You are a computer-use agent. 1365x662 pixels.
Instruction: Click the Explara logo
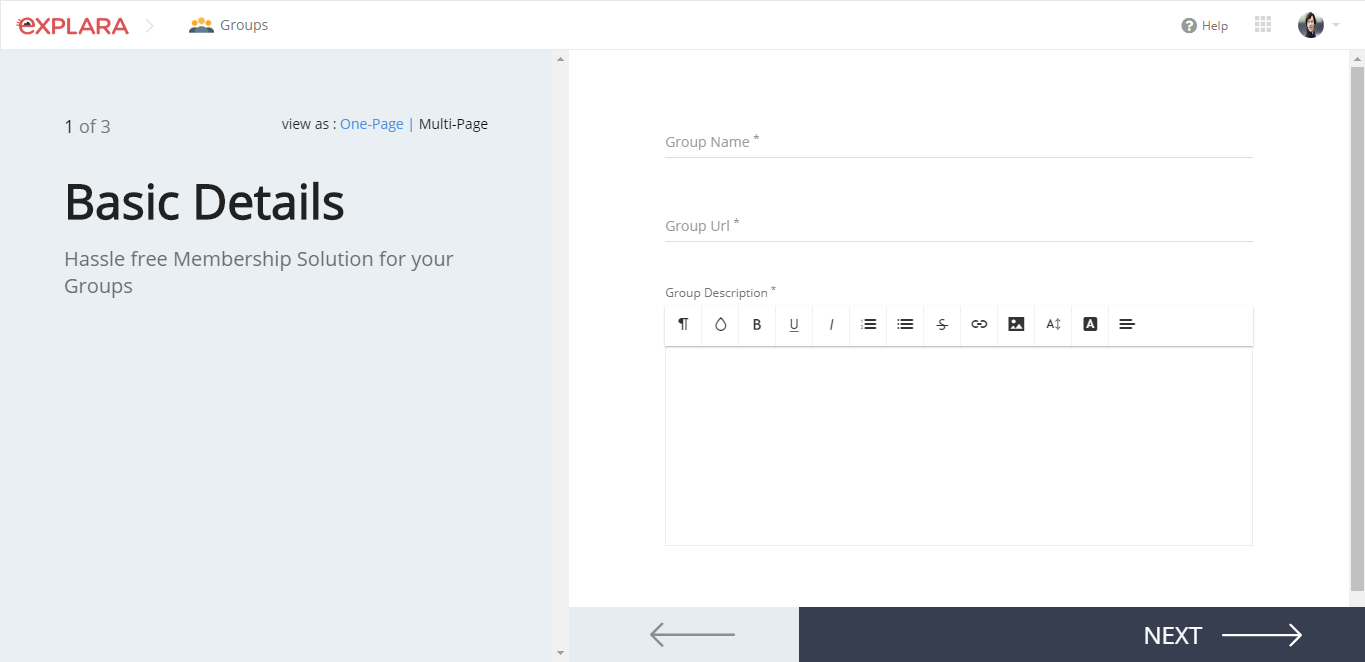73,25
